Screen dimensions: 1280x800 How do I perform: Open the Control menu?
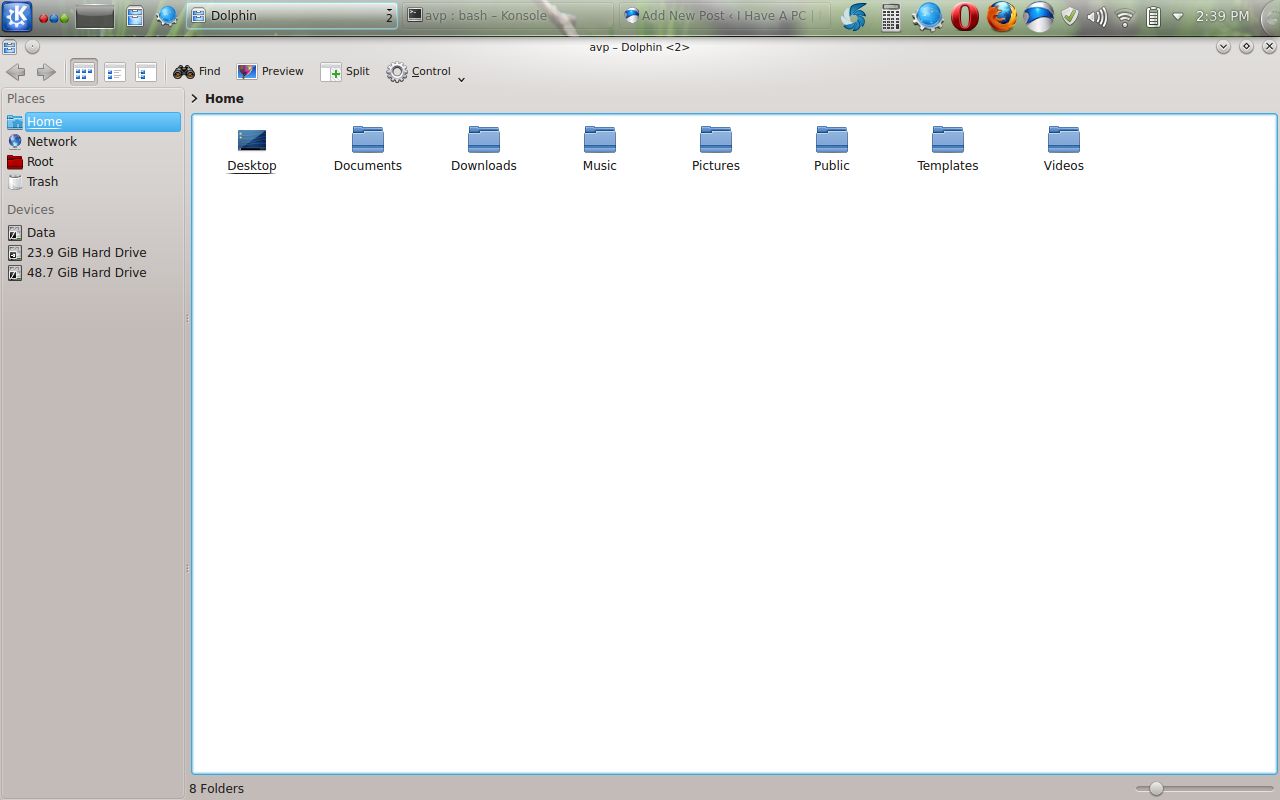pos(419,72)
